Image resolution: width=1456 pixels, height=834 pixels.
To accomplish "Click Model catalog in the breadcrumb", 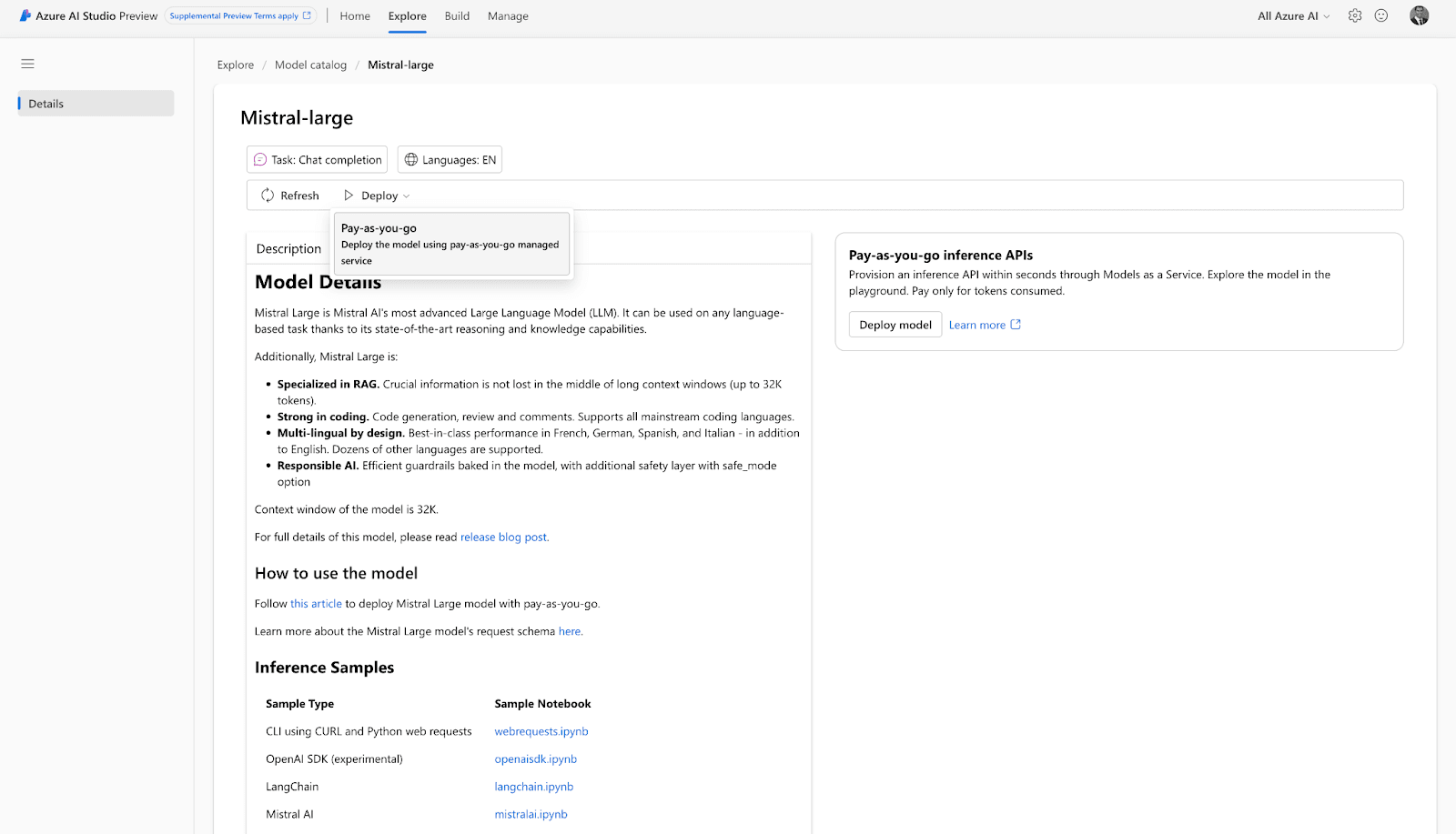I will click(x=310, y=65).
